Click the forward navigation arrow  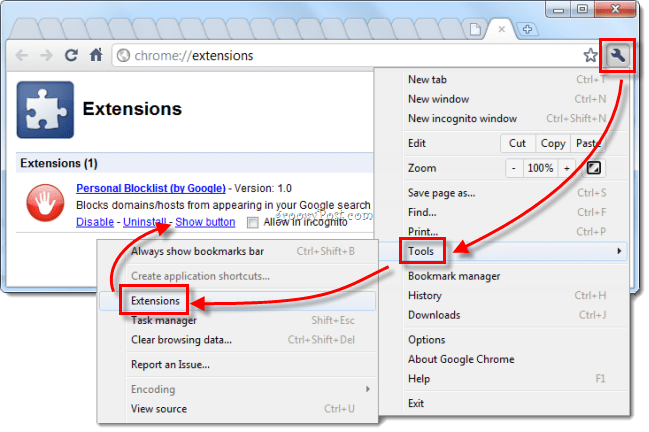(46, 55)
